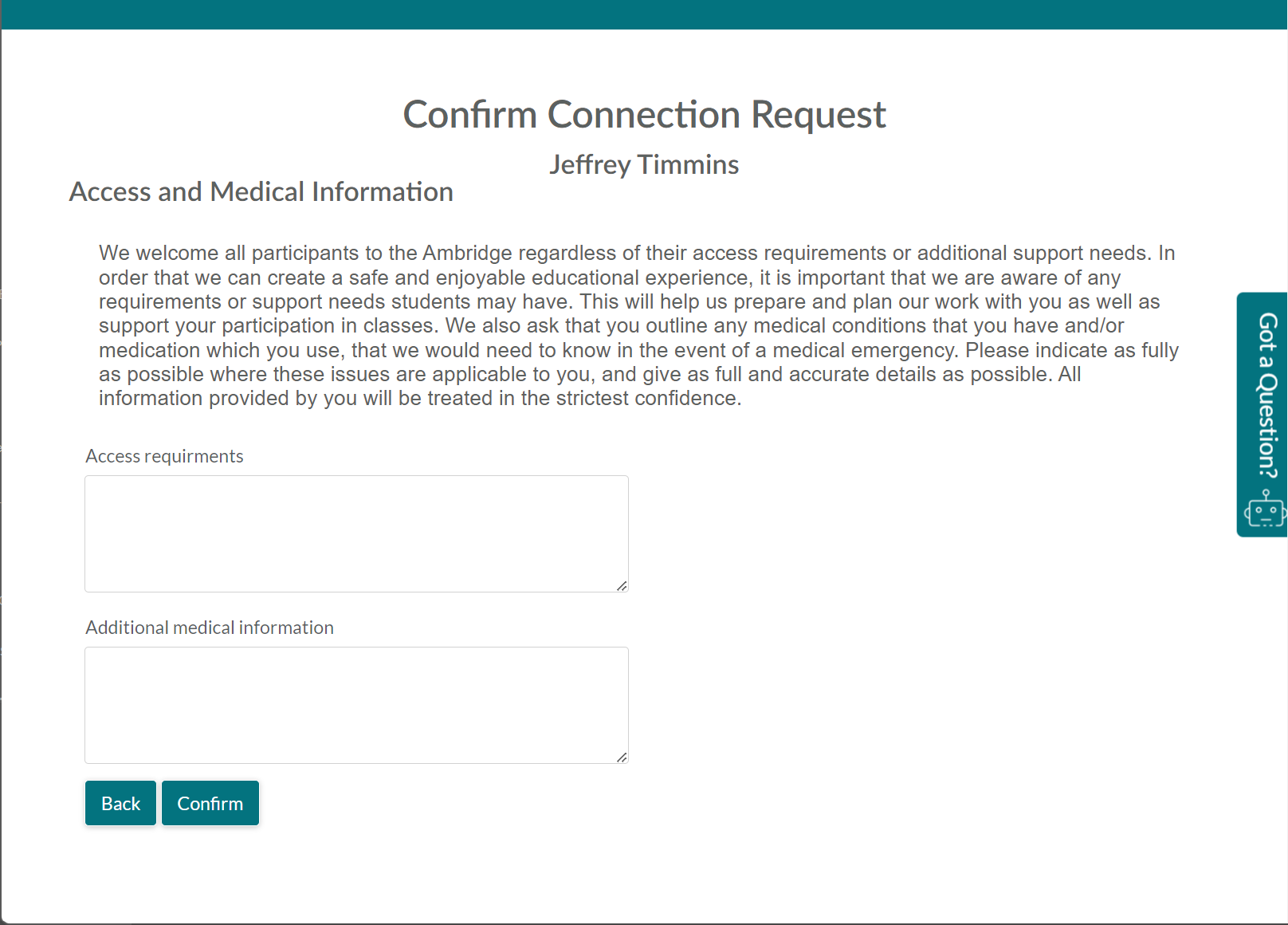Click the Access and Medical Information heading

(x=261, y=191)
